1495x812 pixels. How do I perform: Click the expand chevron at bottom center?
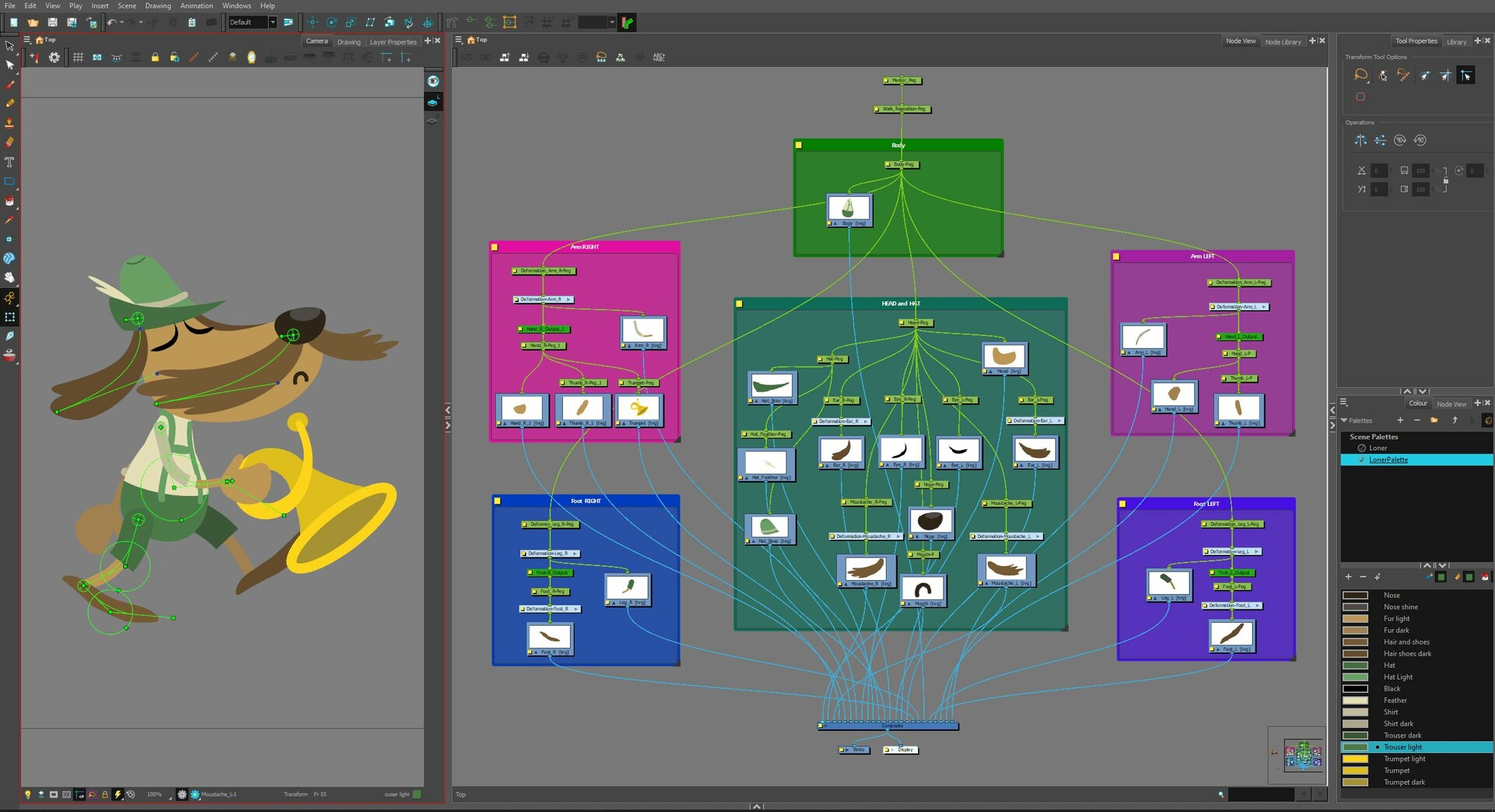757,807
